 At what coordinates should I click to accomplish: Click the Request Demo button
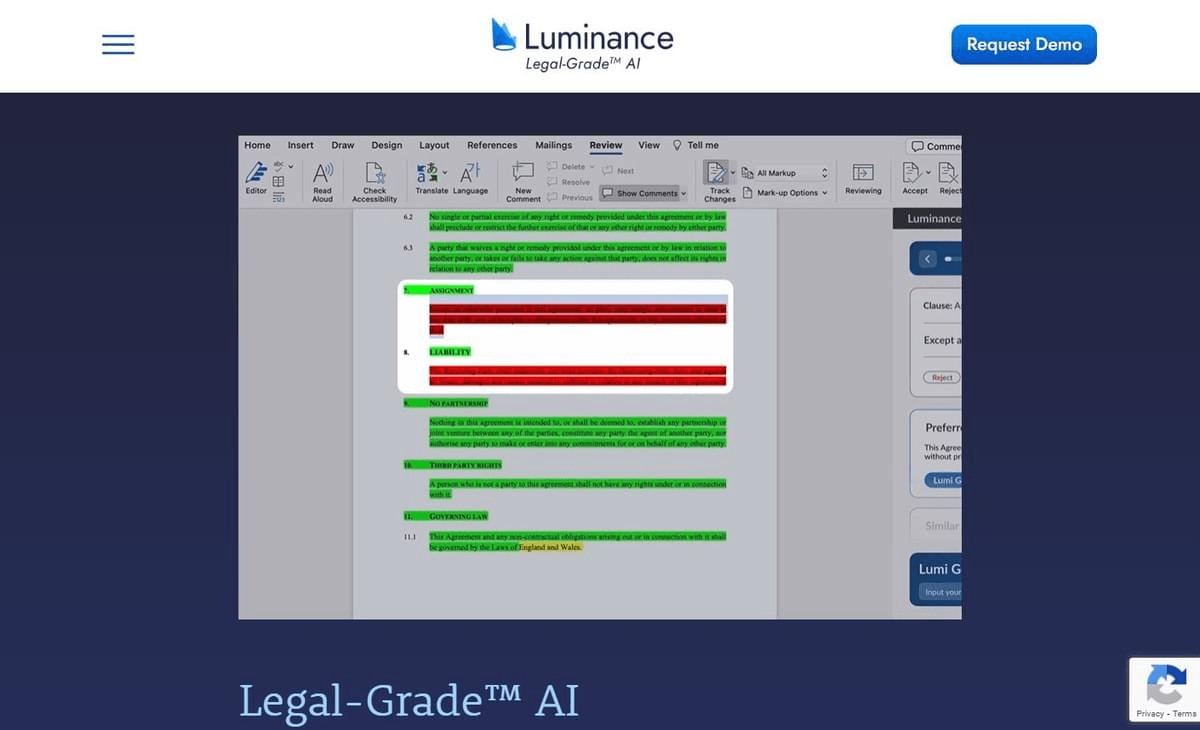coord(1023,44)
